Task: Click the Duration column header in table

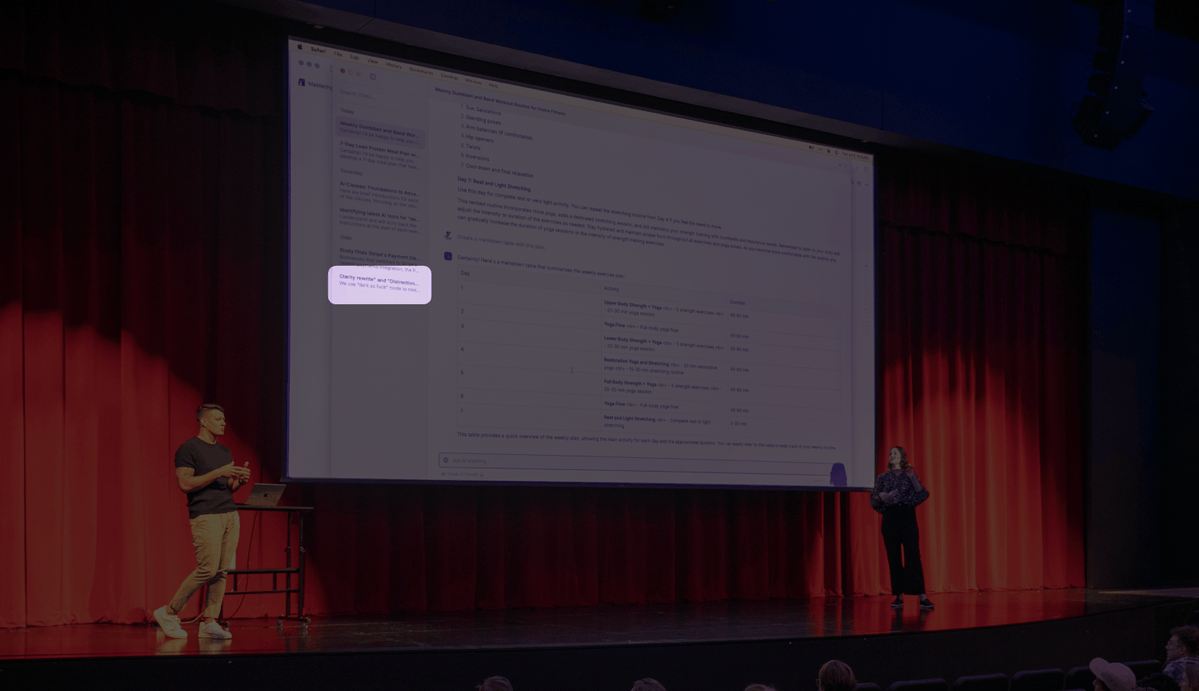Action: [x=738, y=303]
